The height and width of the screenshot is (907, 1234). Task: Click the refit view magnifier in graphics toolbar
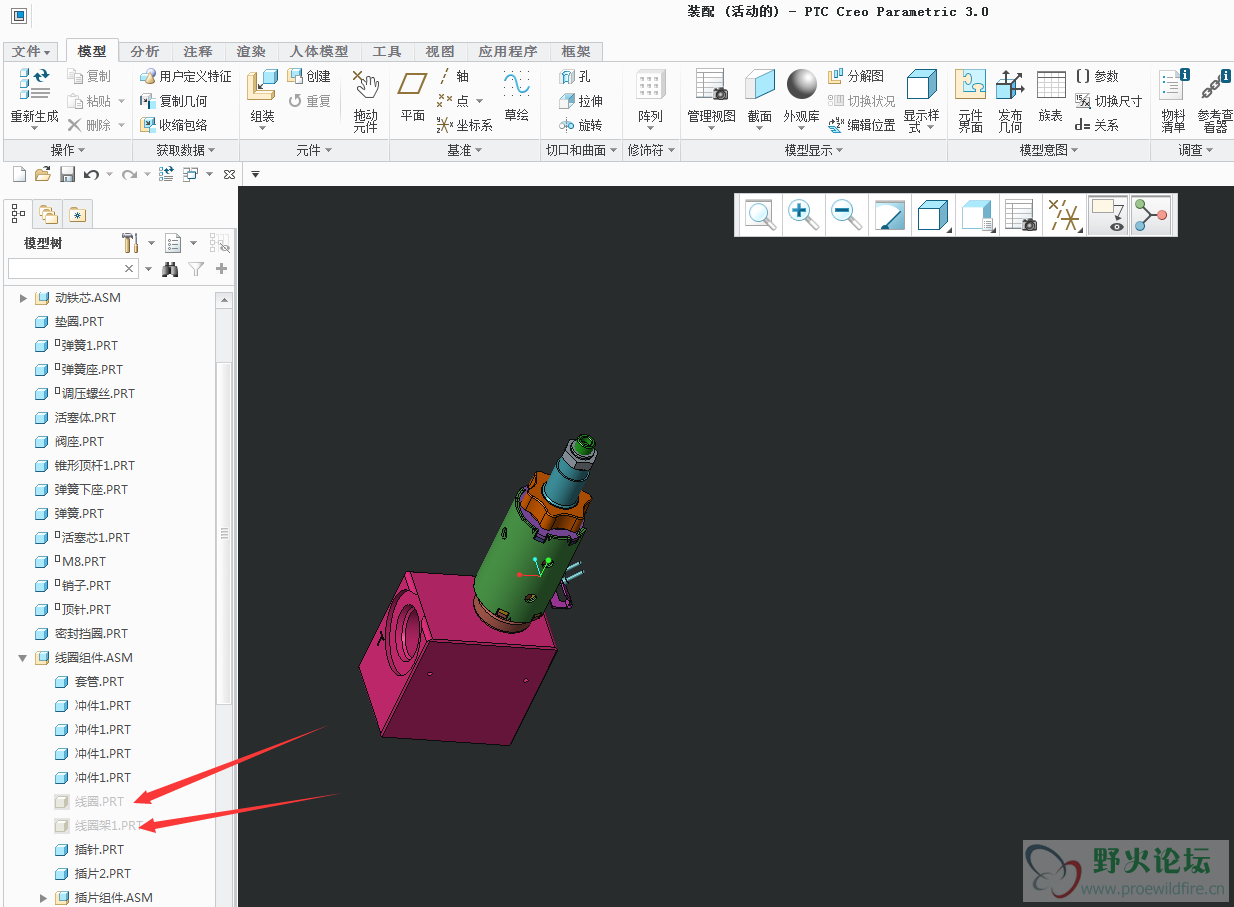760,215
